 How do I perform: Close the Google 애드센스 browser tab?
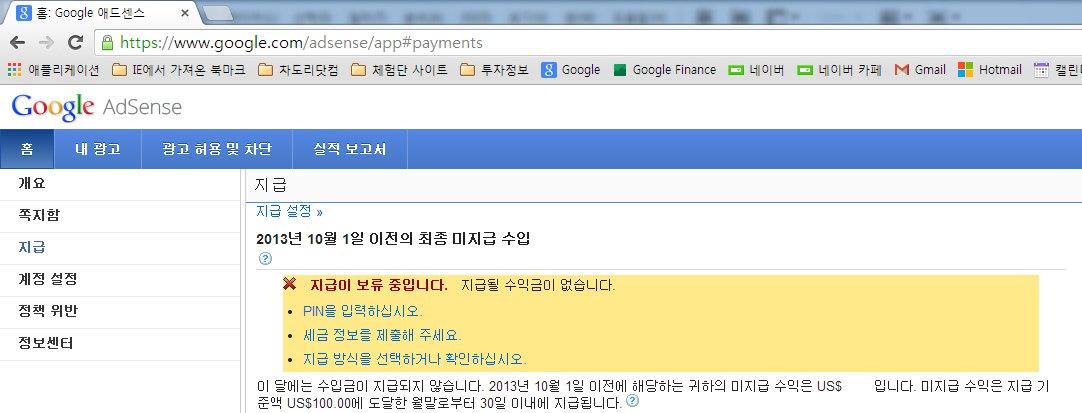185,13
